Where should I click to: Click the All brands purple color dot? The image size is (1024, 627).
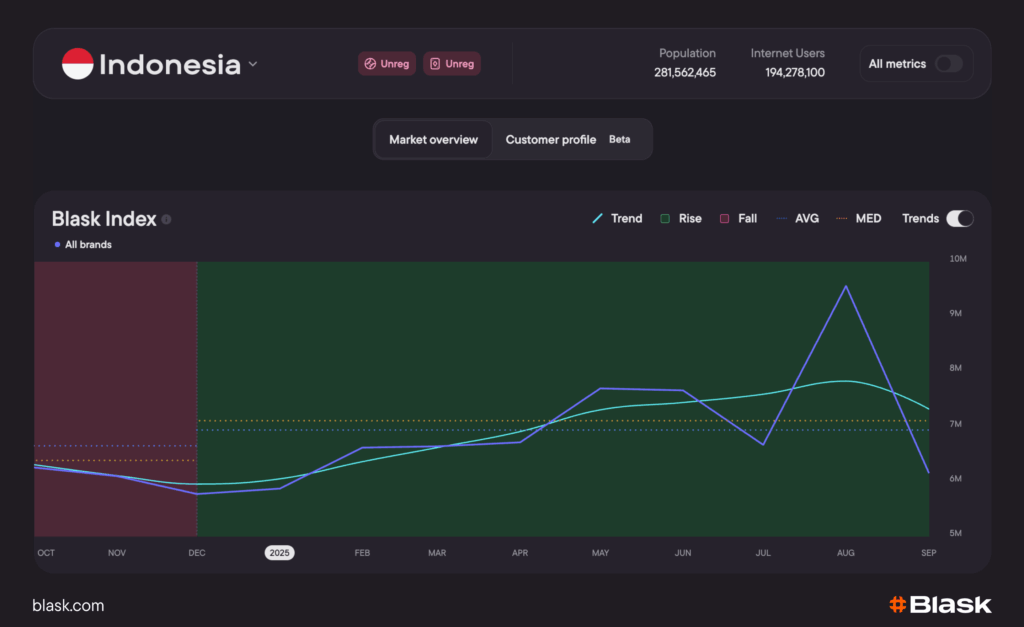57,244
